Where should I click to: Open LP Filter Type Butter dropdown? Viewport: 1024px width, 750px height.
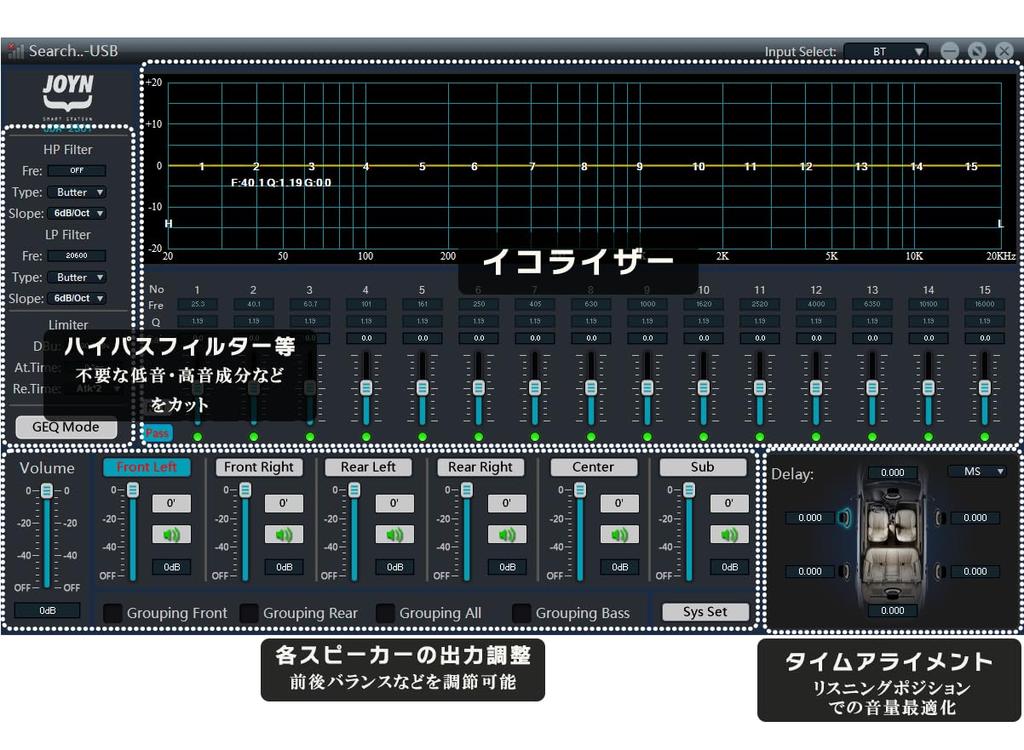(x=77, y=277)
